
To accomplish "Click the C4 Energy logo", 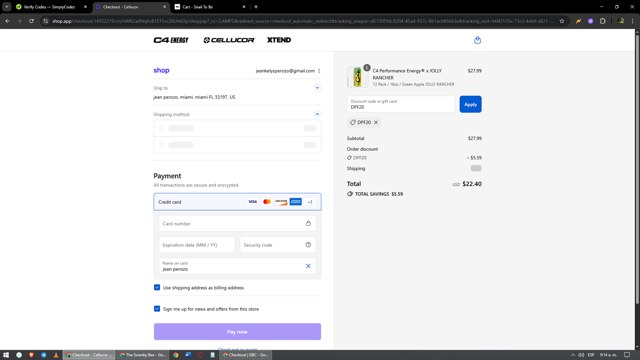I will (171, 40).
